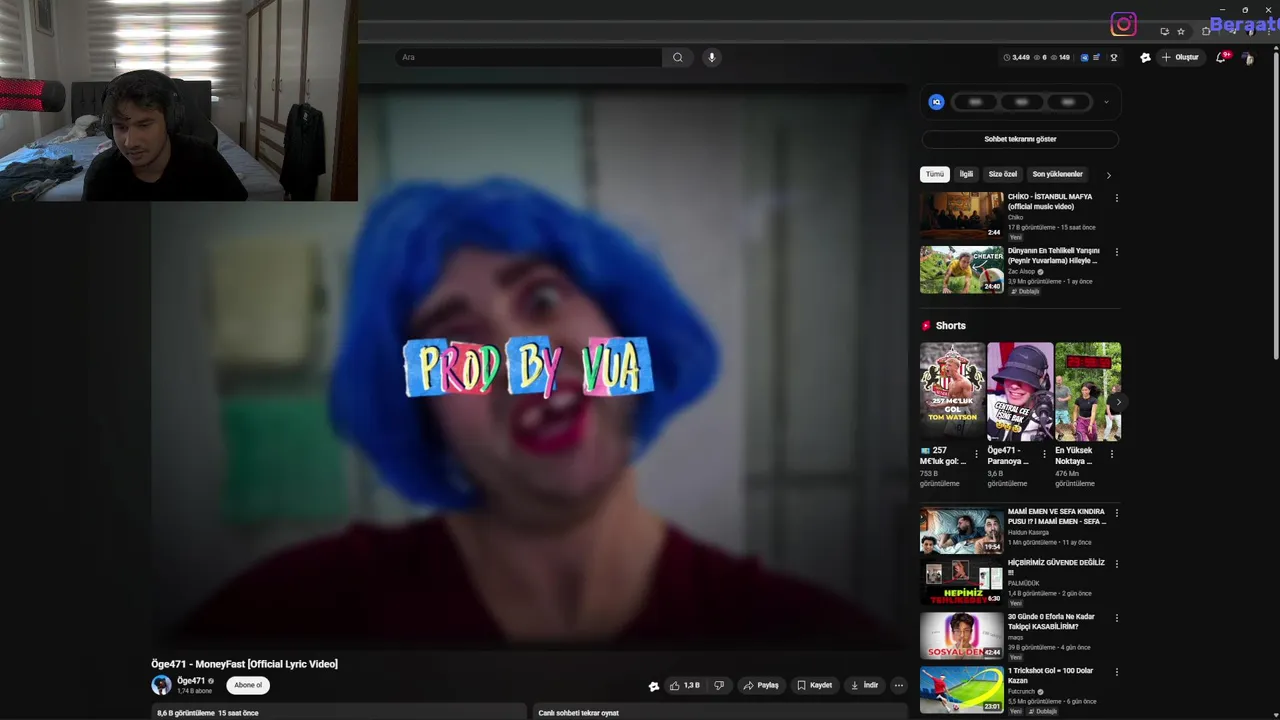Click the round blue IQ logo in the panel
The width and height of the screenshot is (1280, 720).
pyautogui.click(x=936, y=102)
